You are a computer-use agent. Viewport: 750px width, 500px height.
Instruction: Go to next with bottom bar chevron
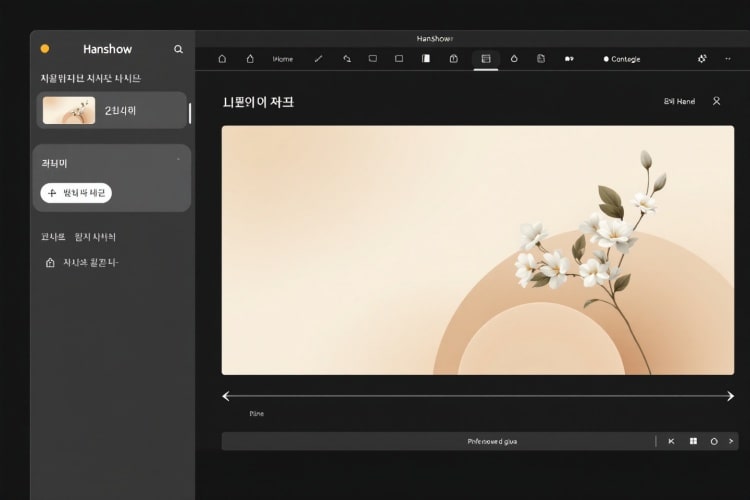click(x=731, y=441)
